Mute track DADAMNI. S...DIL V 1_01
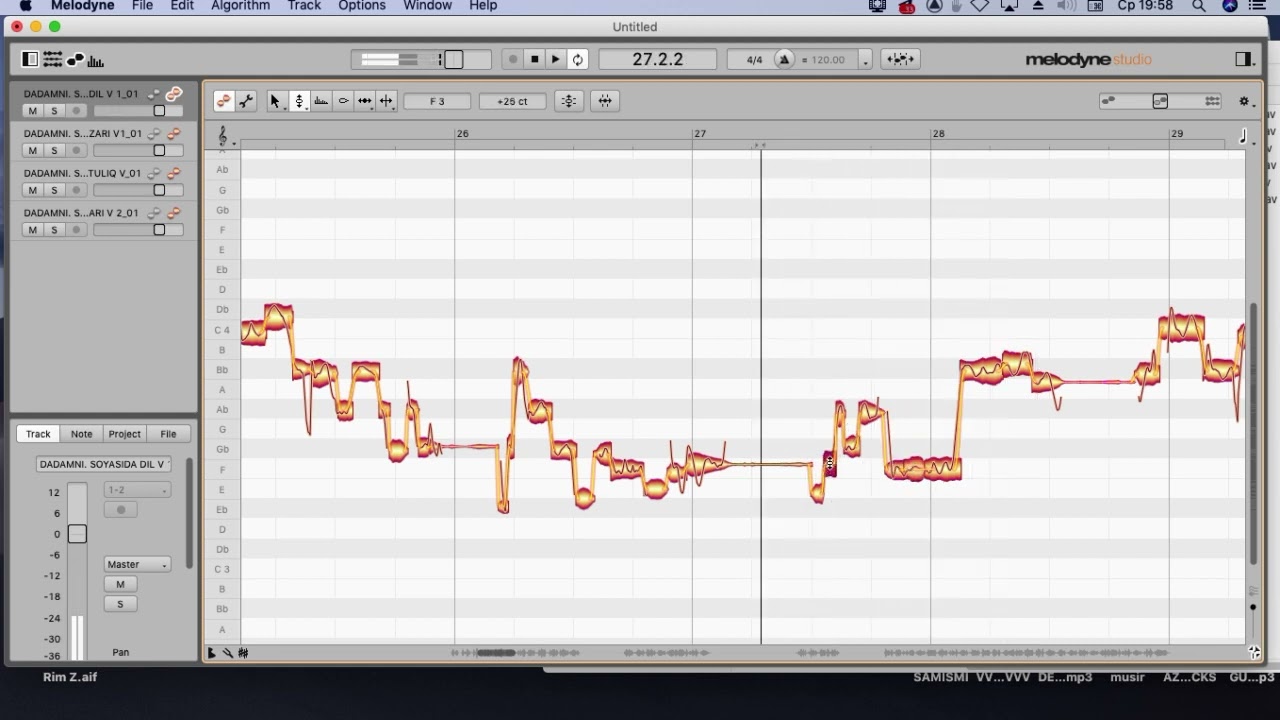This screenshot has width=1280, height=720. [32, 111]
